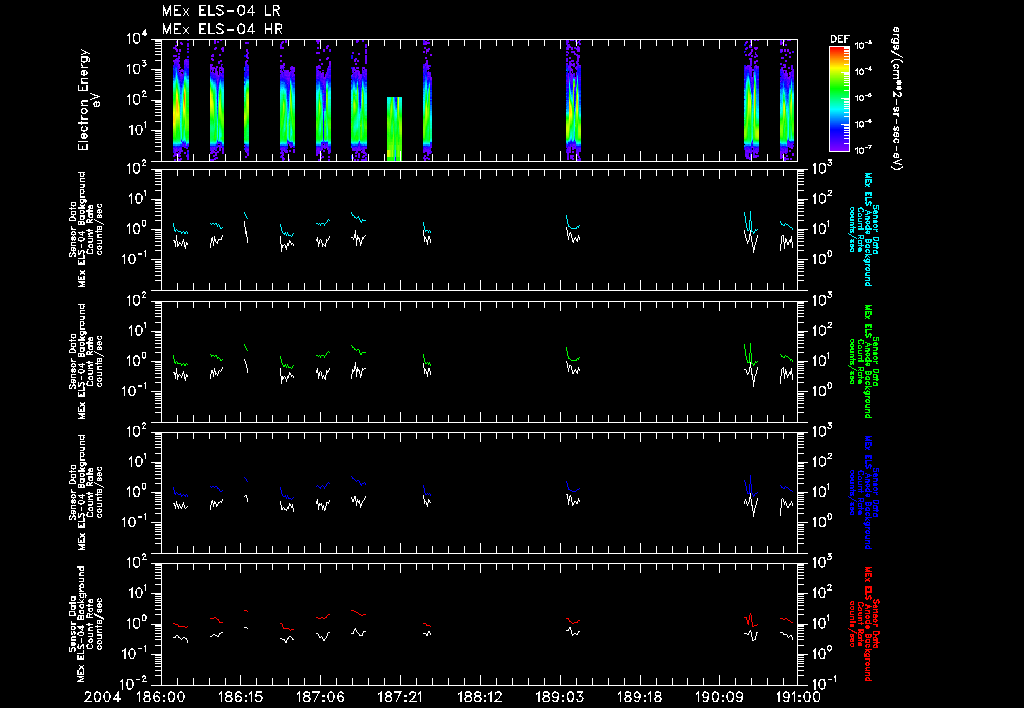Image resolution: width=1024 pixels, height=708 pixels.
Task: Click the 10^-7 tick on the DEF colorbar
Action: pos(864,150)
